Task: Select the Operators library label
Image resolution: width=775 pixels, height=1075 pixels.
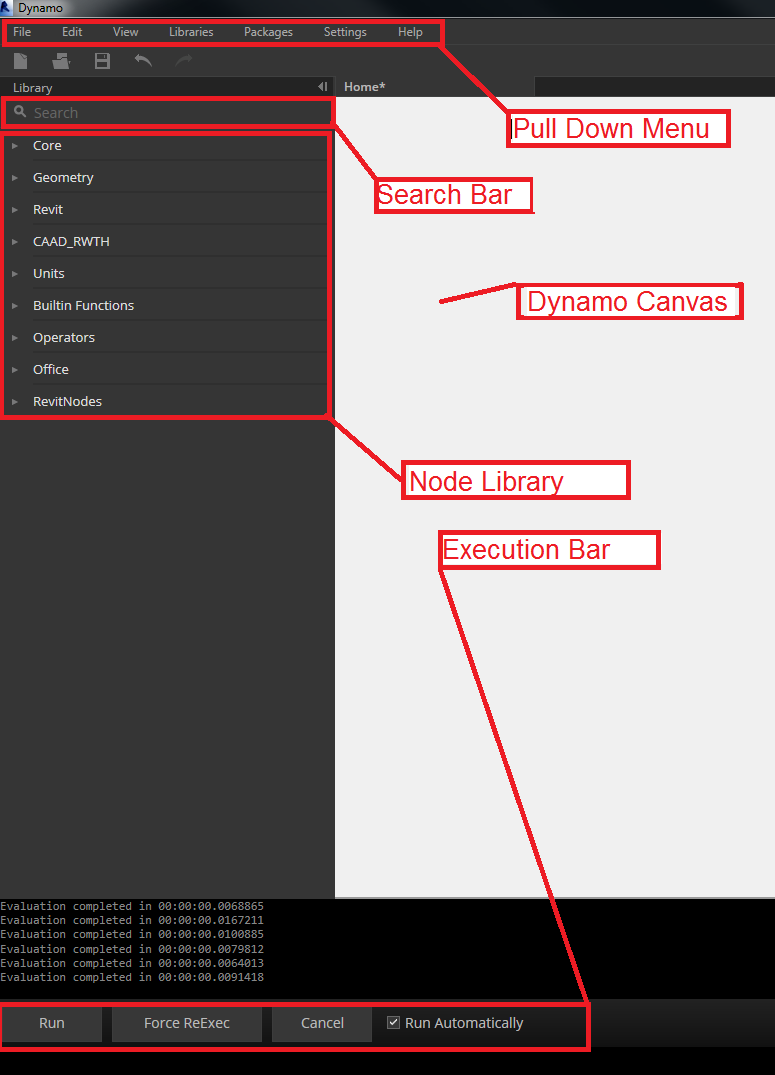Action: tap(64, 337)
